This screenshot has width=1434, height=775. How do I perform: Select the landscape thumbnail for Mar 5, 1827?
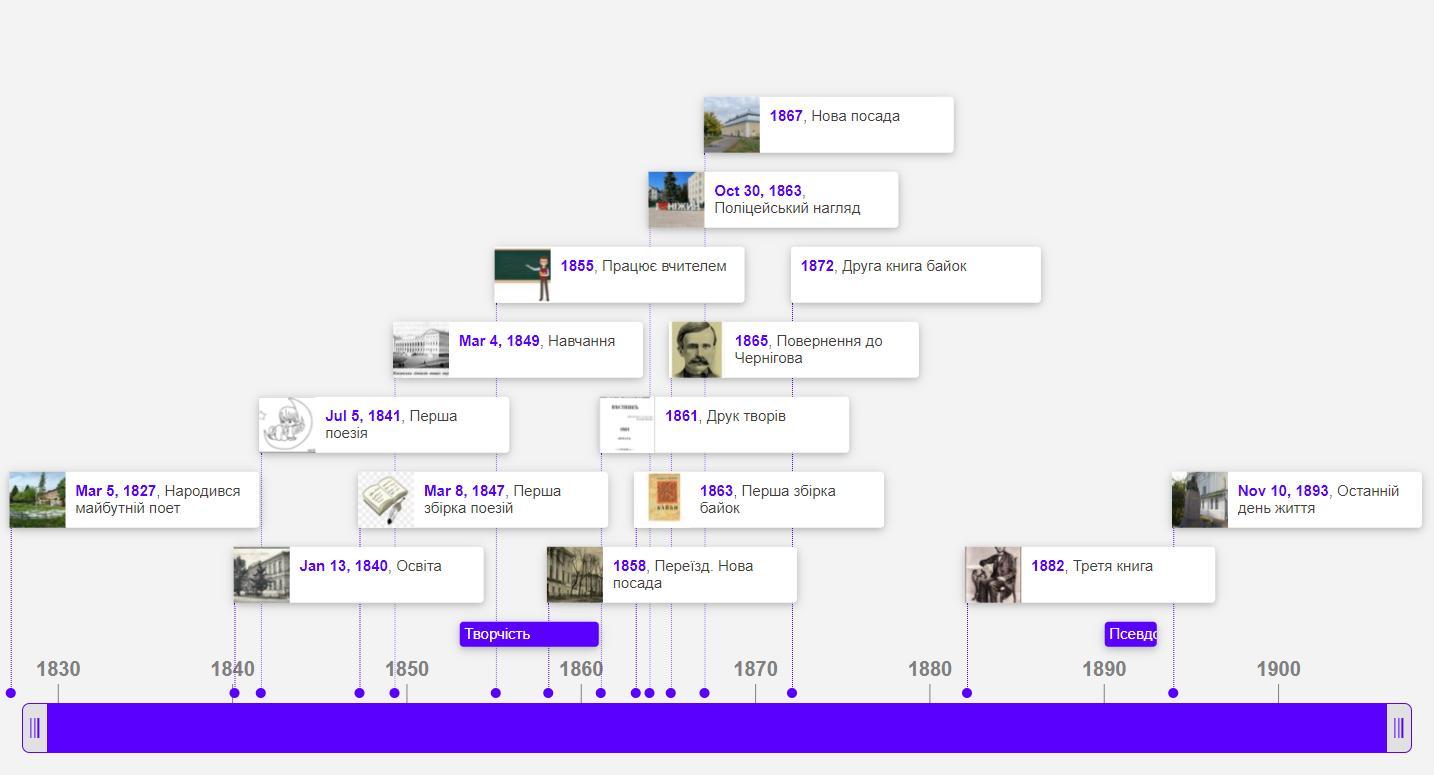38,500
